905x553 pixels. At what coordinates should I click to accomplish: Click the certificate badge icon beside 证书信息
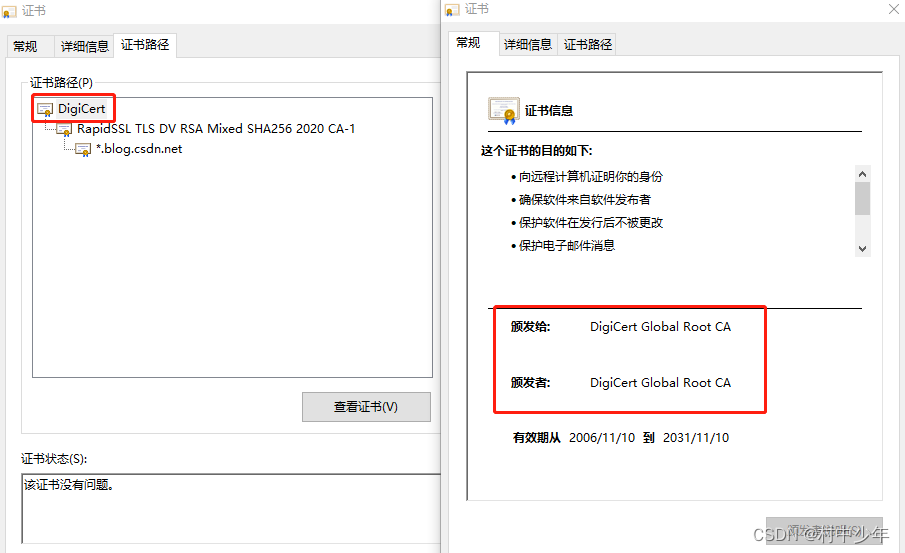tap(503, 110)
